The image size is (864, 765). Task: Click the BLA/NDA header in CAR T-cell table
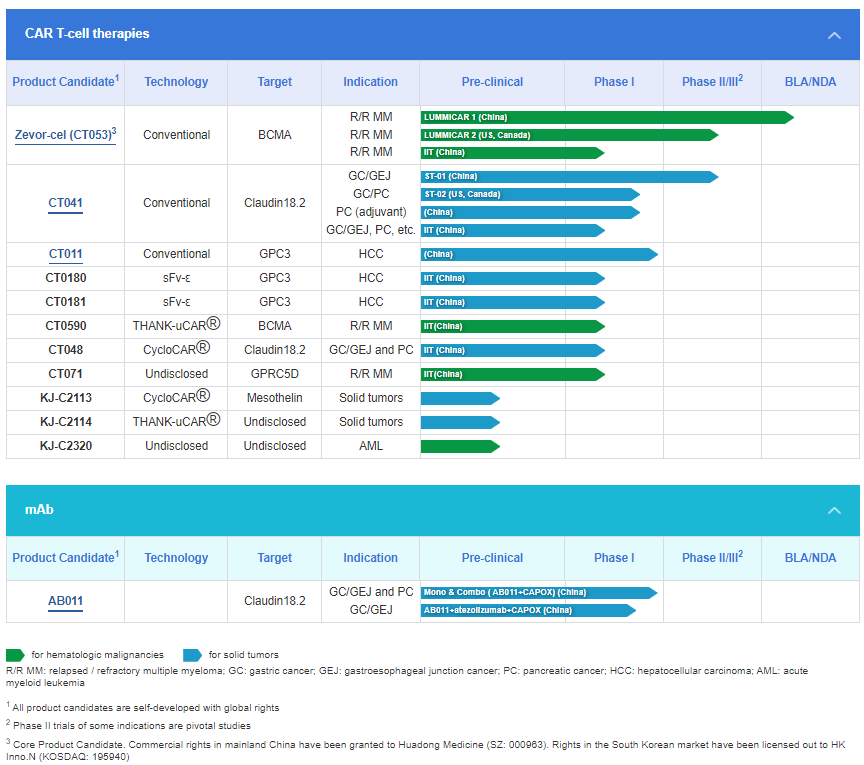[x=810, y=82]
